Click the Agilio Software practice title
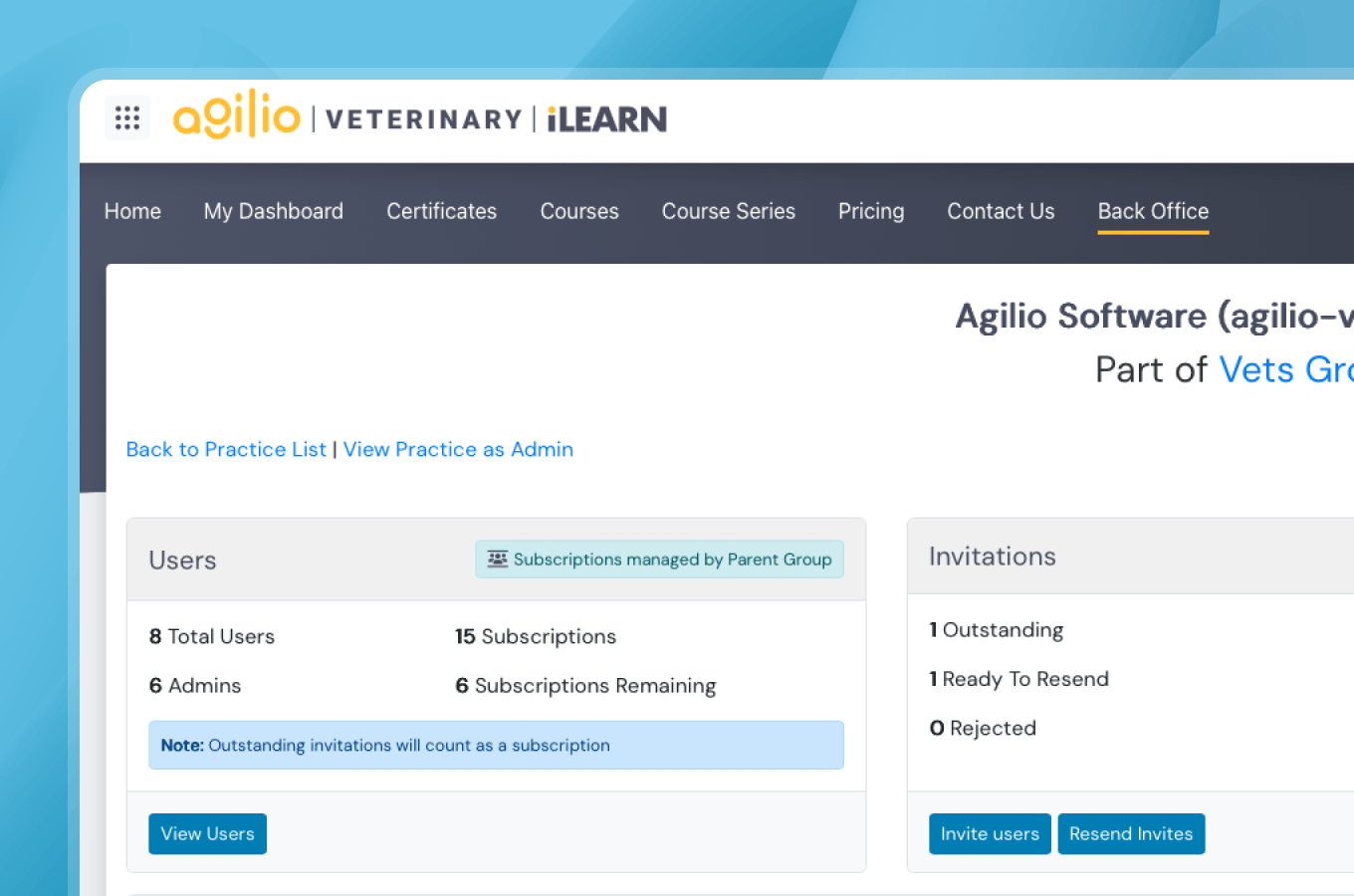1354x896 pixels. click(x=1155, y=316)
